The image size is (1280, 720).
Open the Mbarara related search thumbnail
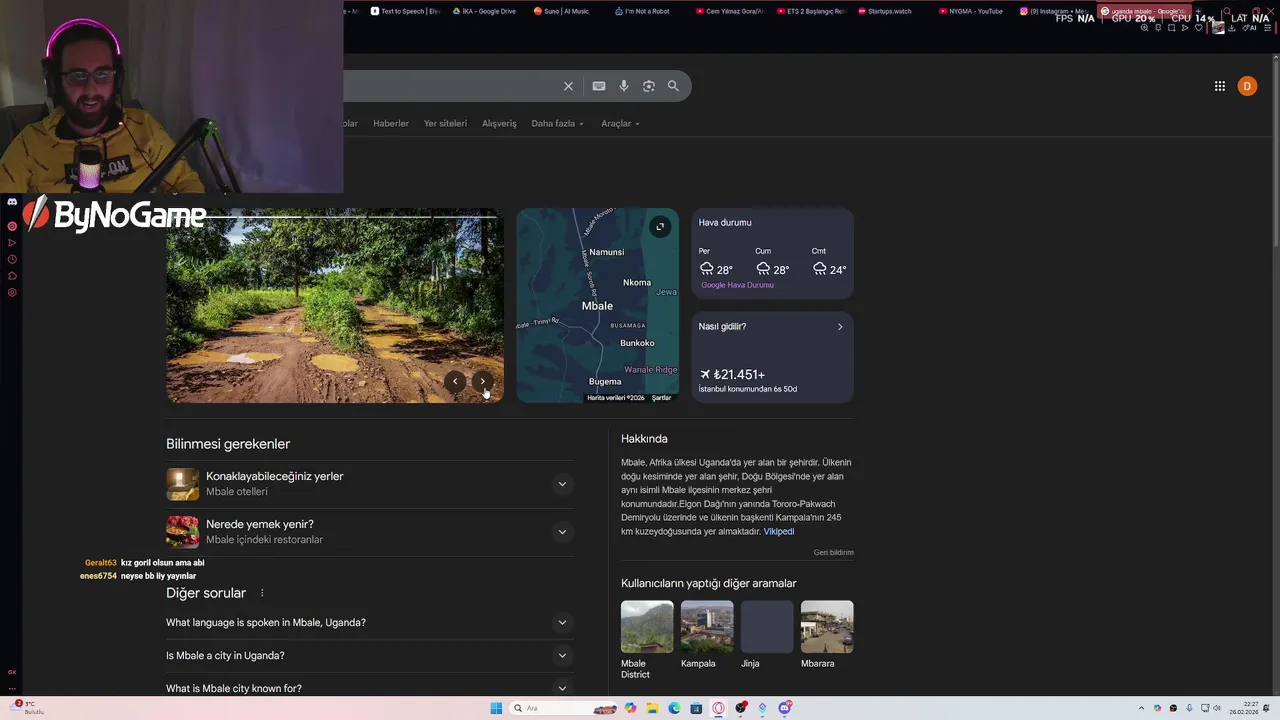coord(827,626)
